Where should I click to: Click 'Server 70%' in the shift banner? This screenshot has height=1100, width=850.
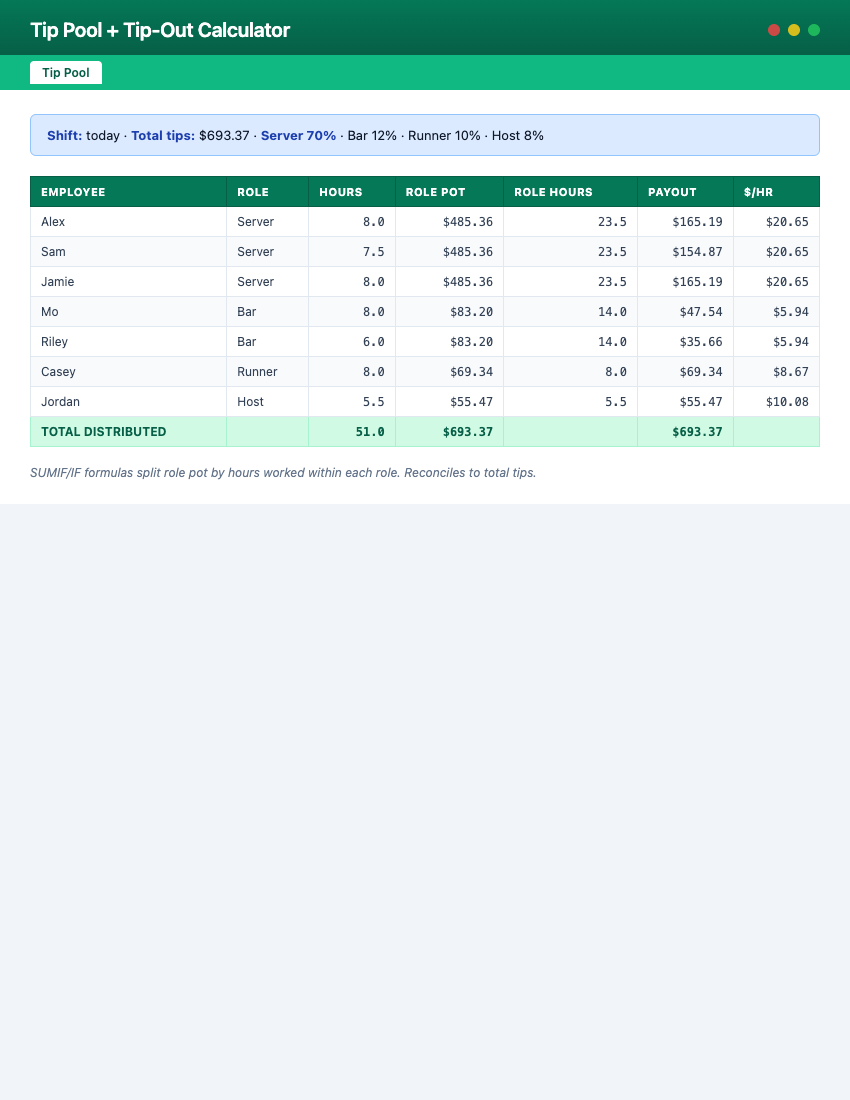(298, 135)
